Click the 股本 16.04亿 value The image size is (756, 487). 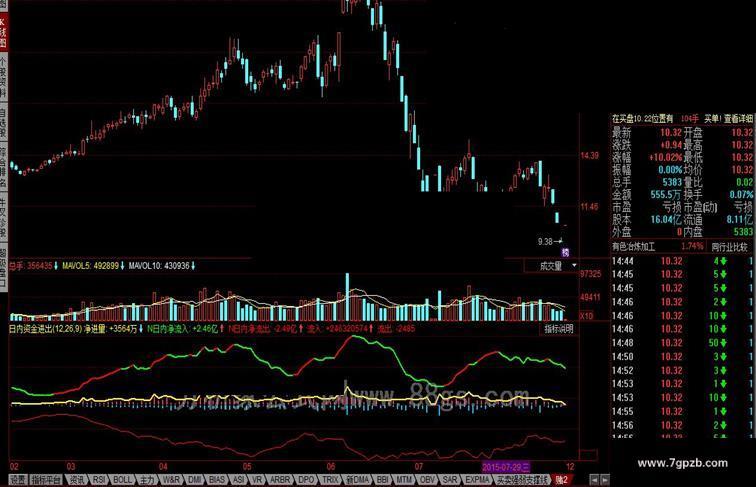(x=665, y=220)
